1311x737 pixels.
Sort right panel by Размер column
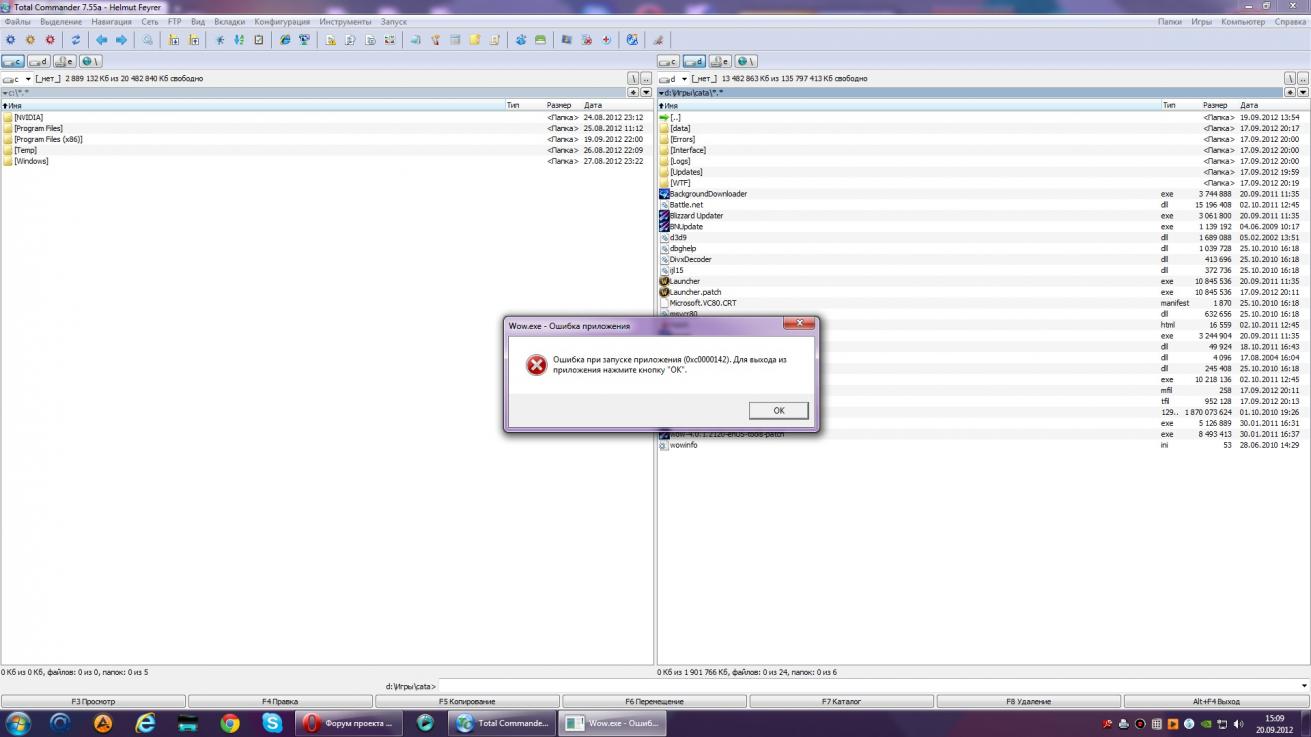[x=1215, y=105]
